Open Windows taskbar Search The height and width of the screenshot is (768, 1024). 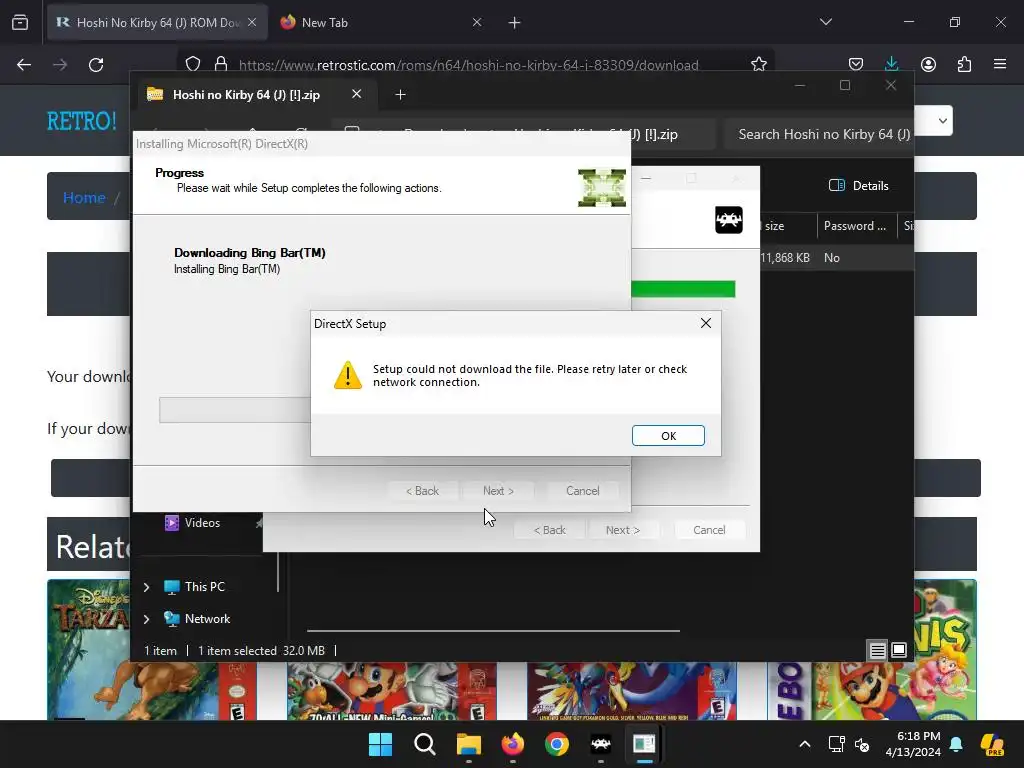pyautogui.click(x=424, y=744)
